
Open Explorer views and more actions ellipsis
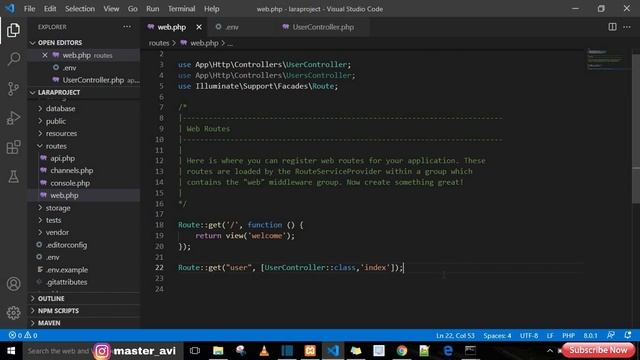(127, 27)
